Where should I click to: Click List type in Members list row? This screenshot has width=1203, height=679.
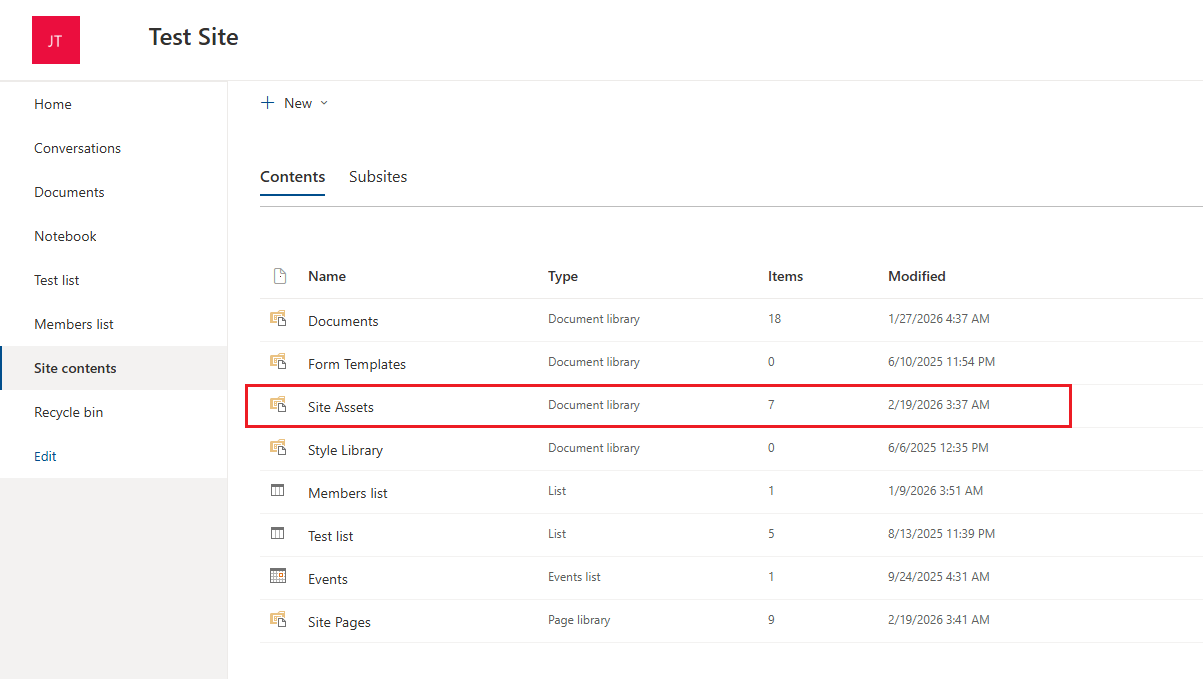coord(557,491)
